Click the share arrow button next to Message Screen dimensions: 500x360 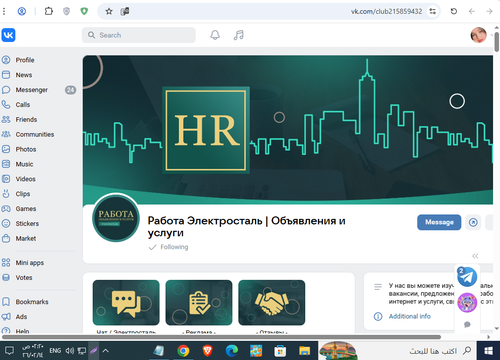point(473,222)
